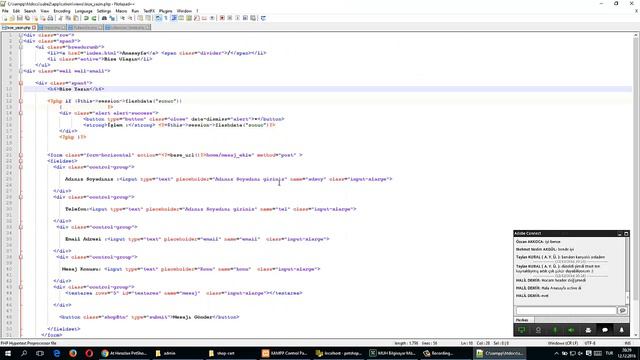Click the Save All toolbar icon

[27, 18]
